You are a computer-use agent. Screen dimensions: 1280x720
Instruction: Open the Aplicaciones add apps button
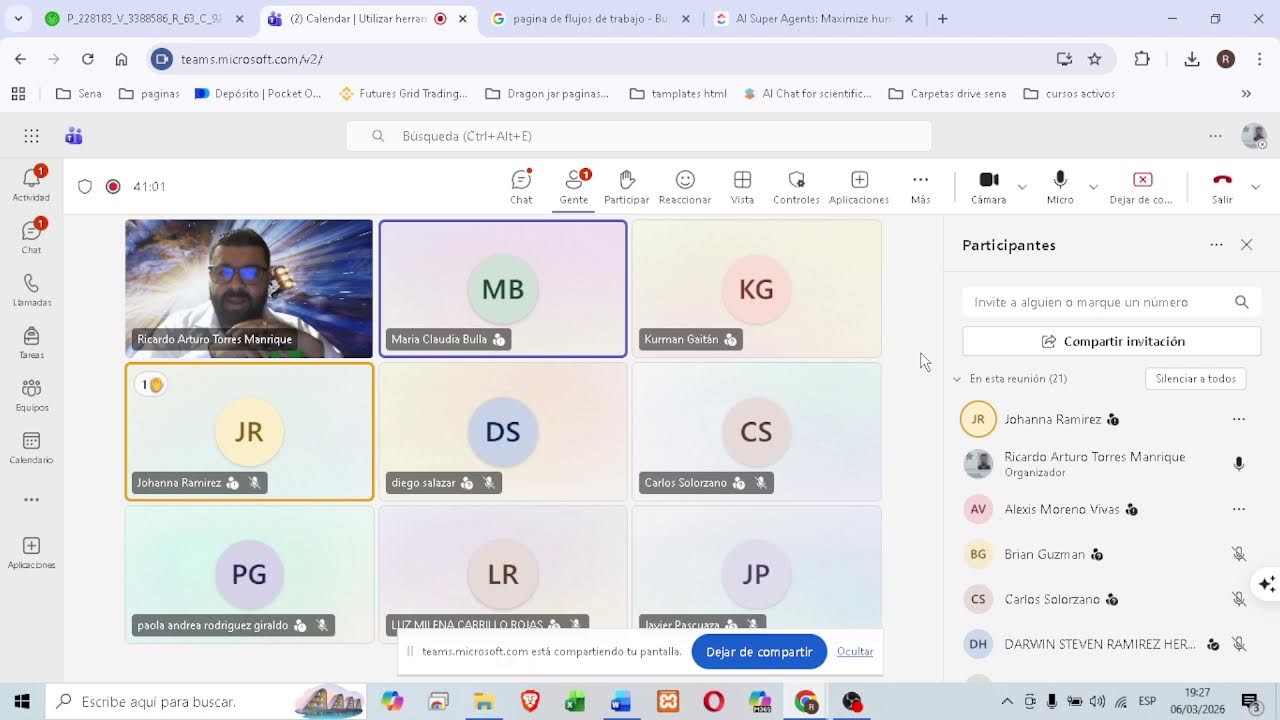click(859, 186)
